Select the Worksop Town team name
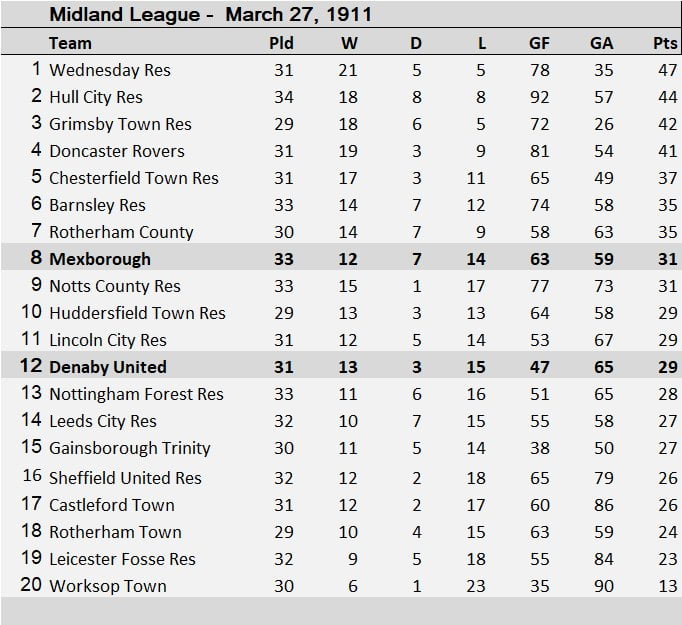Image resolution: width=682 pixels, height=625 pixels. click(x=107, y=586)
